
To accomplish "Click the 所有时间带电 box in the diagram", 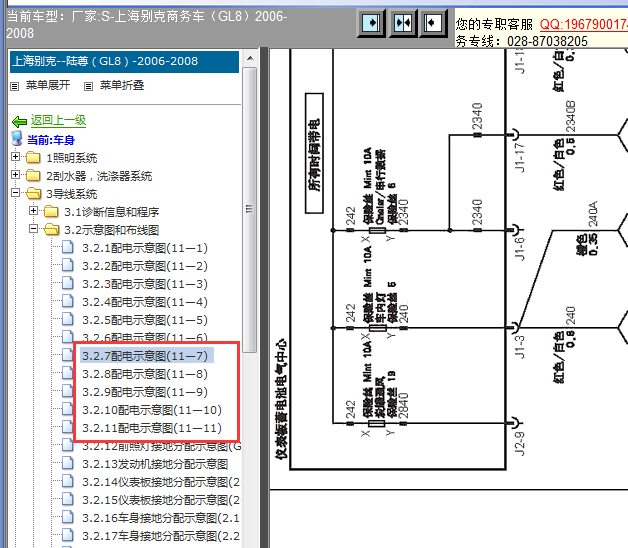I will point(314,153).
